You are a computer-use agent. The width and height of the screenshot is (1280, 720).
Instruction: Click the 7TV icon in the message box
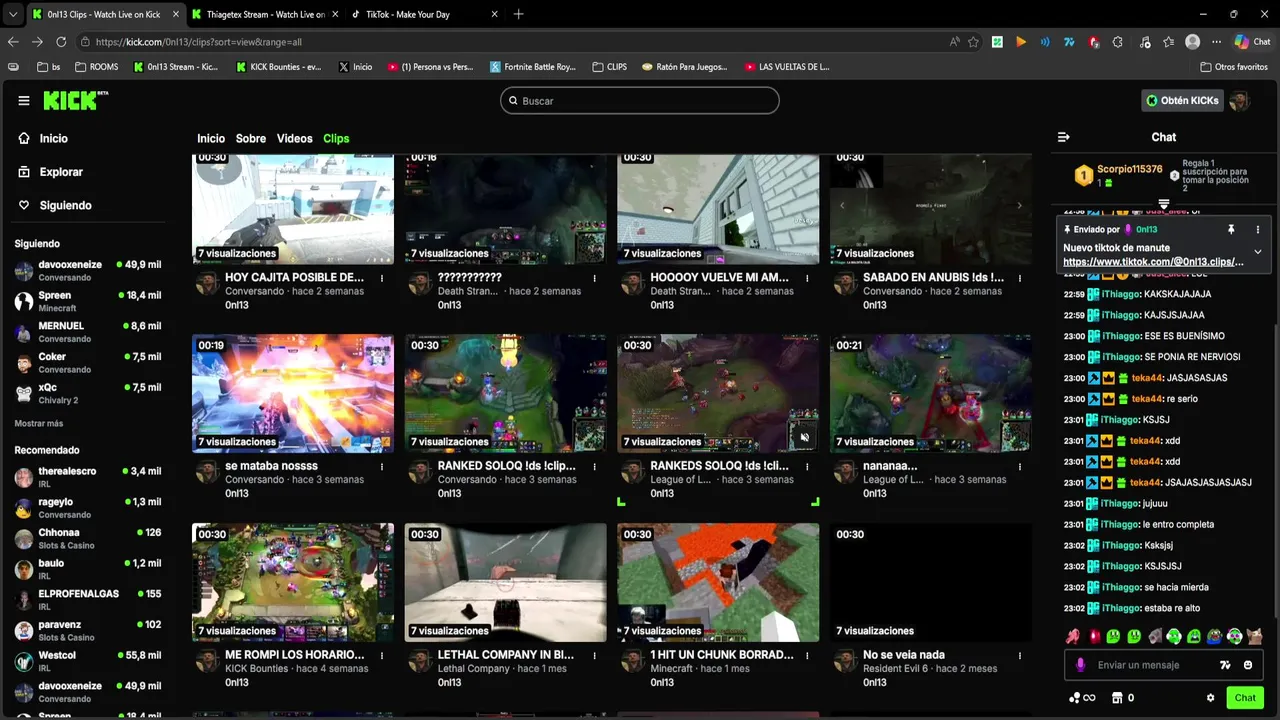click(x=1226, y=665)
